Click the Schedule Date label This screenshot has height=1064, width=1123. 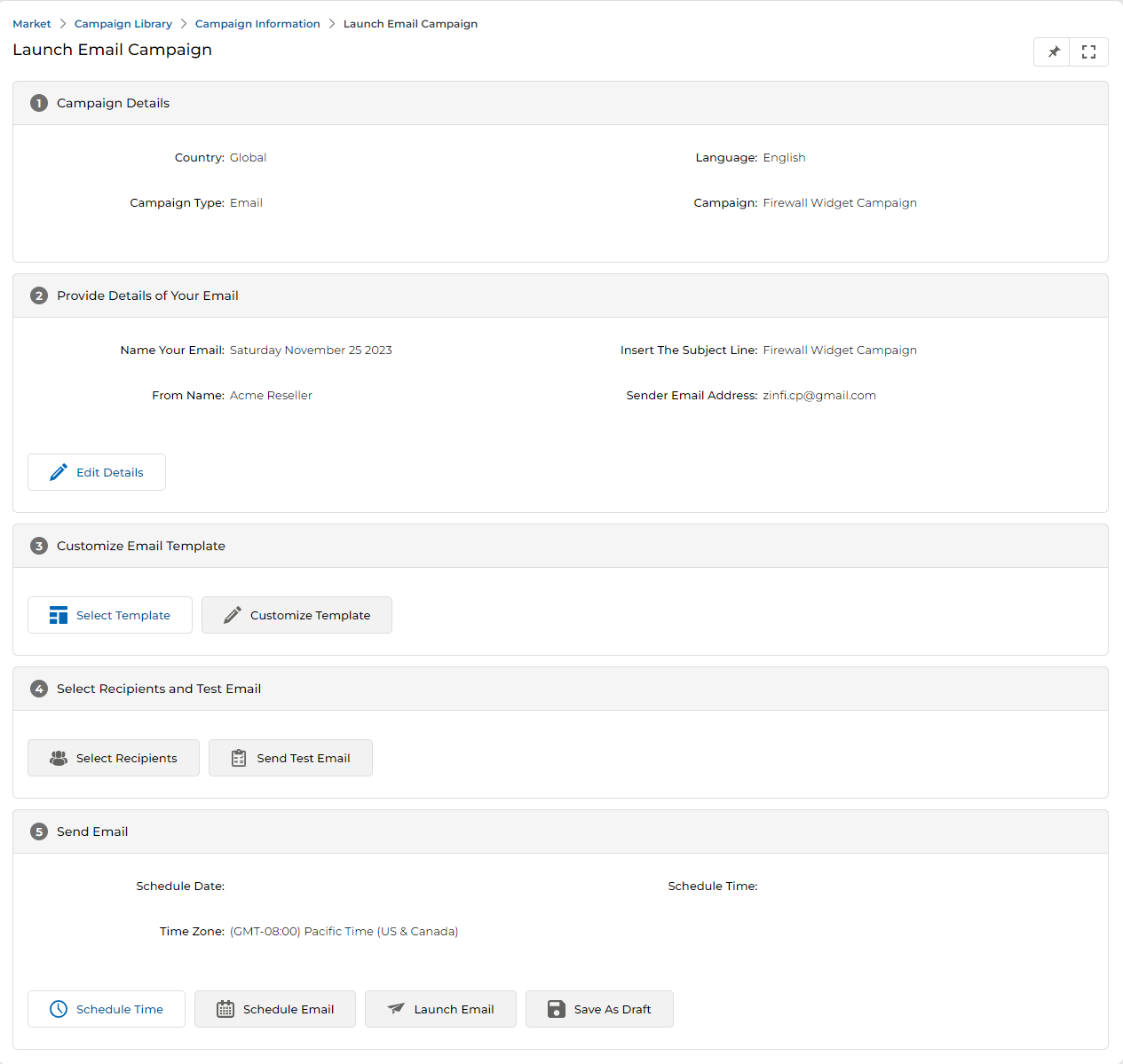point(180,887)
